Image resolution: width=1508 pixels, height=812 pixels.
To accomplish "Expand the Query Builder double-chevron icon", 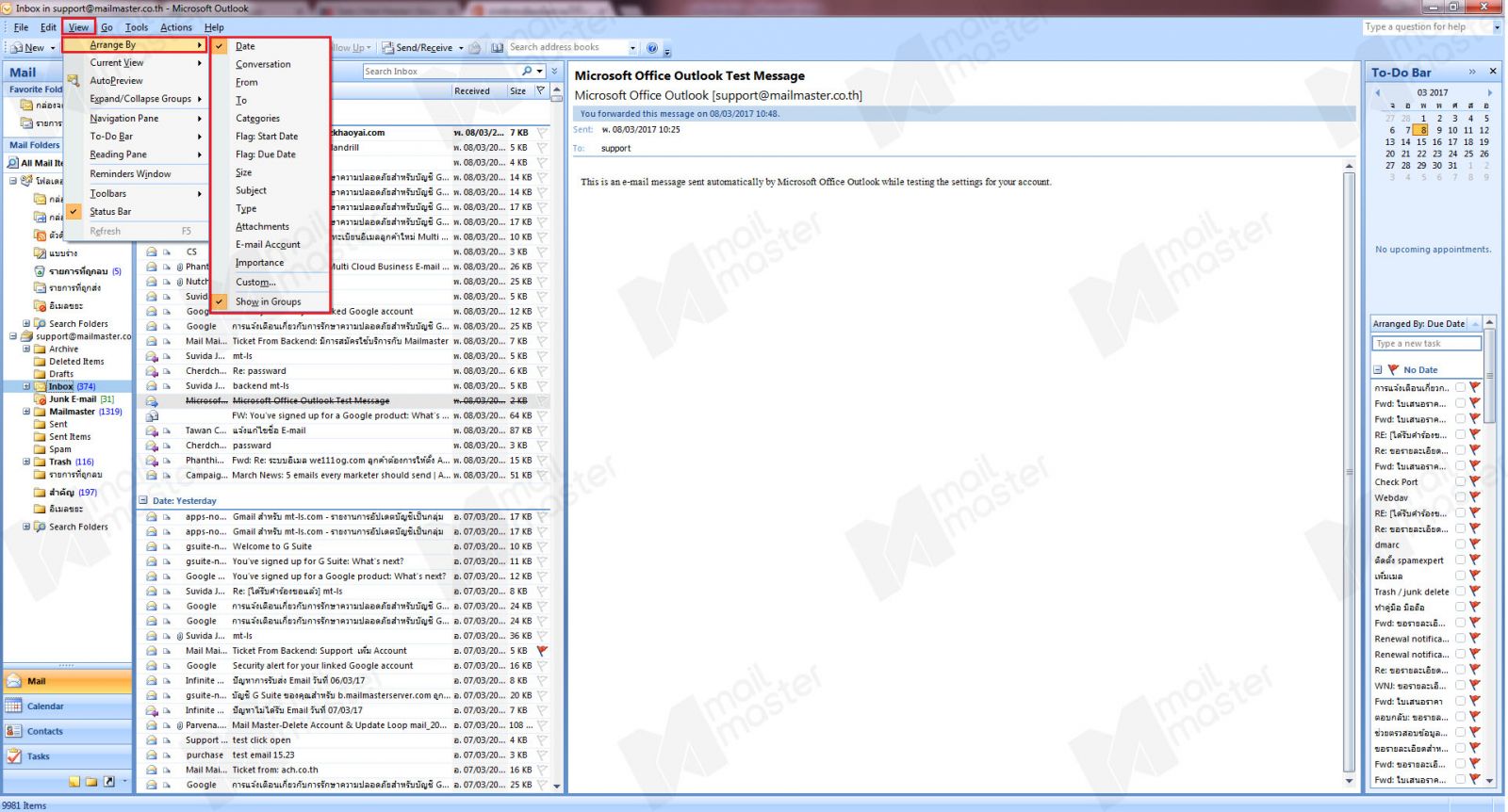I will pyautogui.click(x=554, y=71).
